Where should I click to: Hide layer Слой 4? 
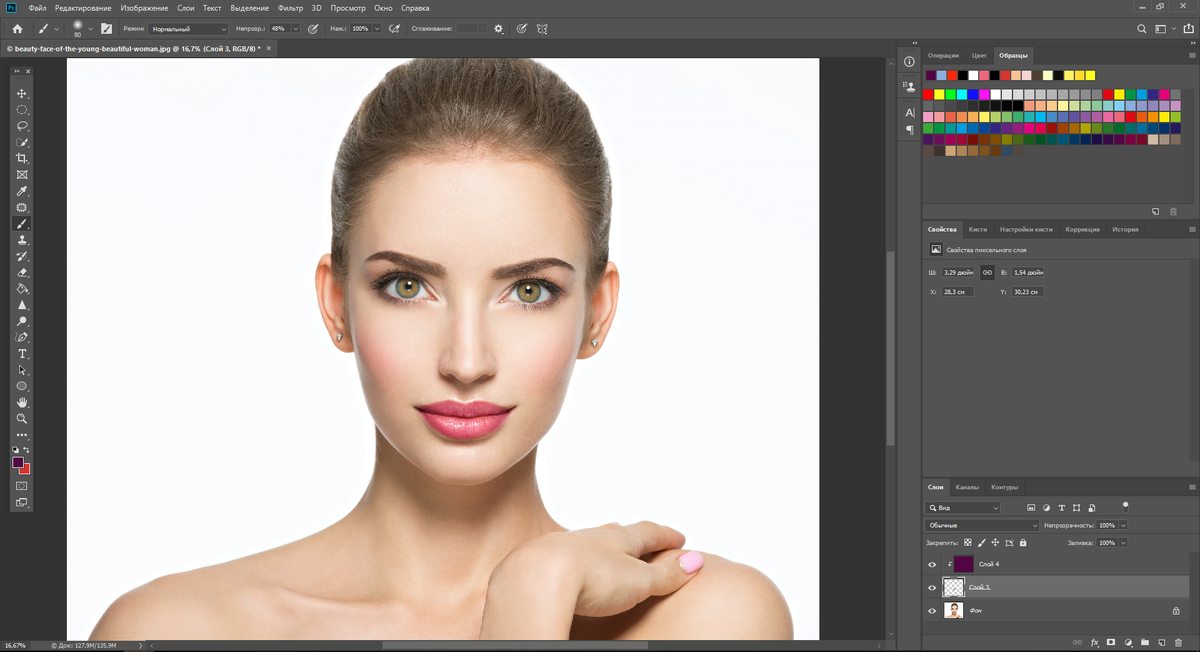pos(932,565)
